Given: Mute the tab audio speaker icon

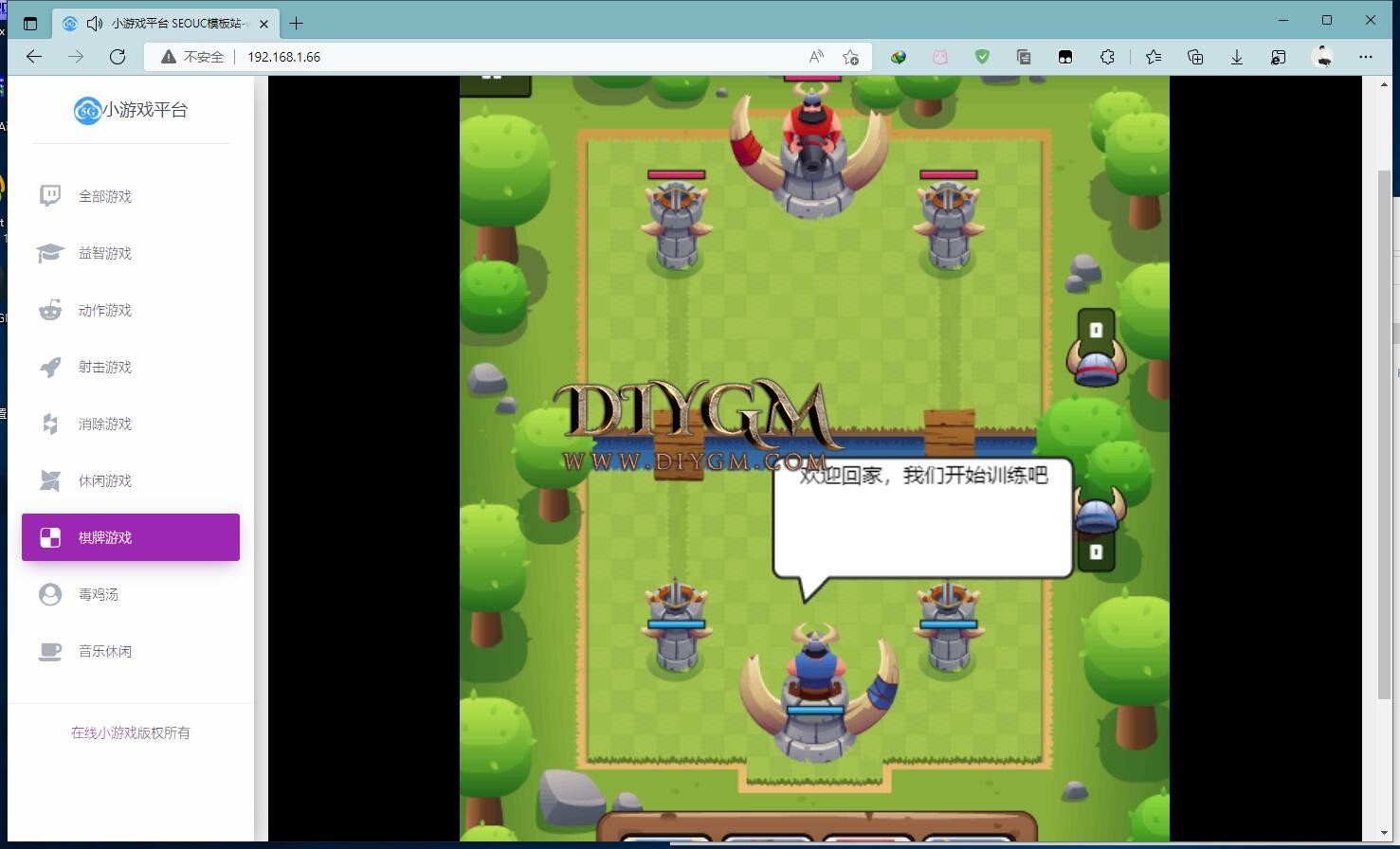Looking at the screenshot, I should [95, 23].
